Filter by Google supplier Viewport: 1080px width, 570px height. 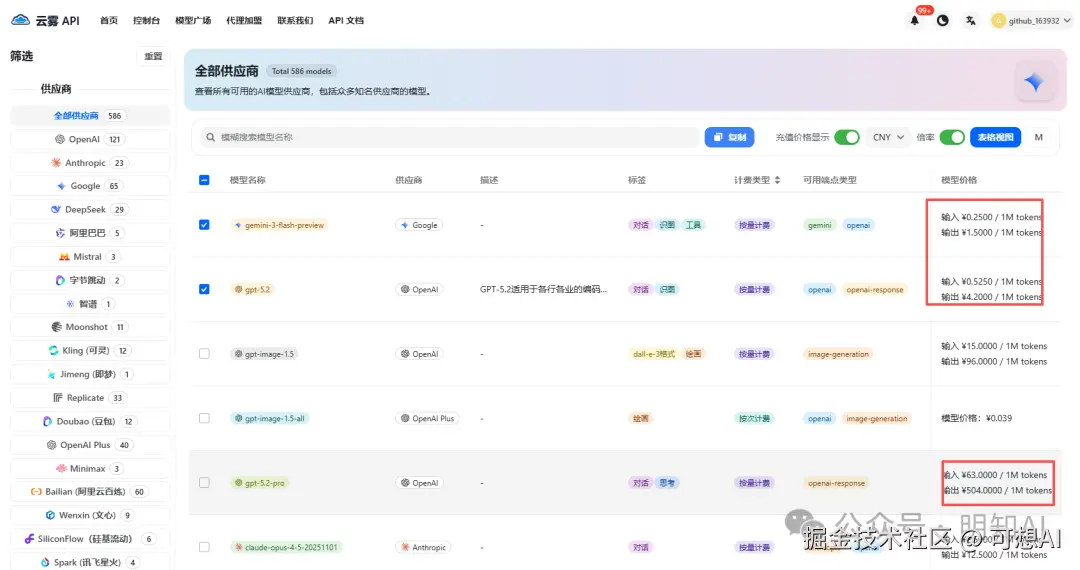90,186
